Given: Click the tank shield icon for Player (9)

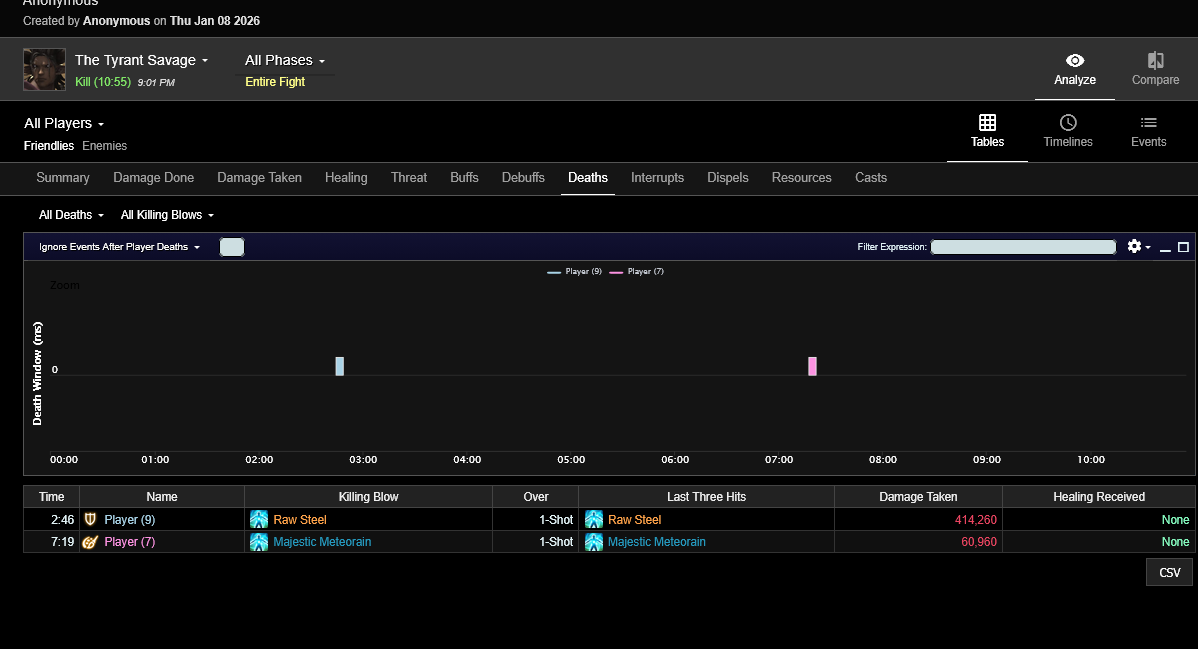Looking at the screenshot, I should click(90, 520).
